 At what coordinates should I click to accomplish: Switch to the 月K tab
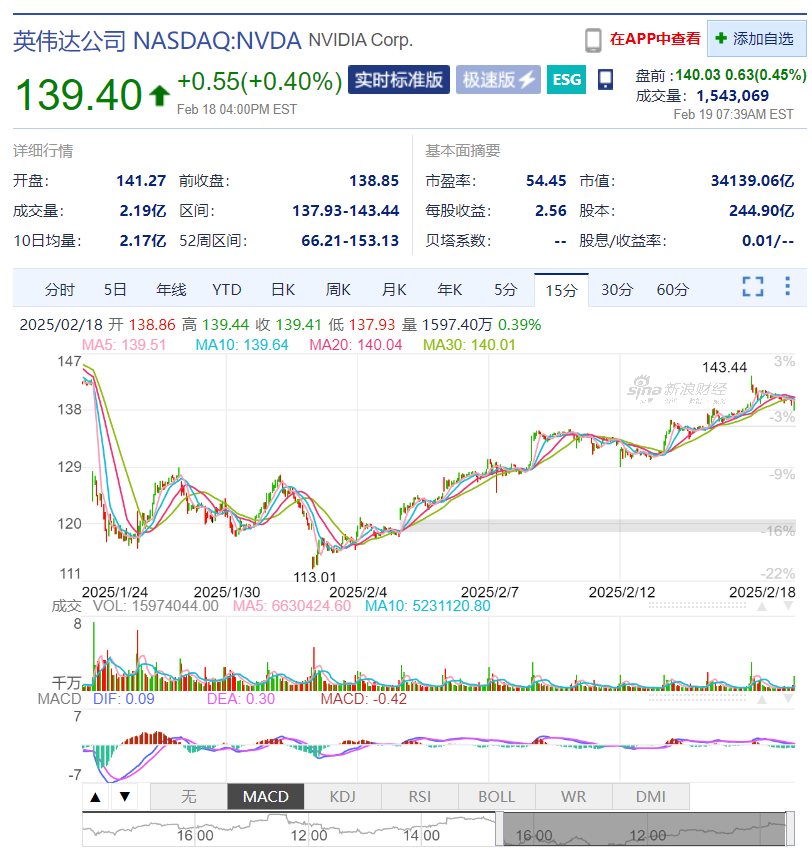point(394,289)
